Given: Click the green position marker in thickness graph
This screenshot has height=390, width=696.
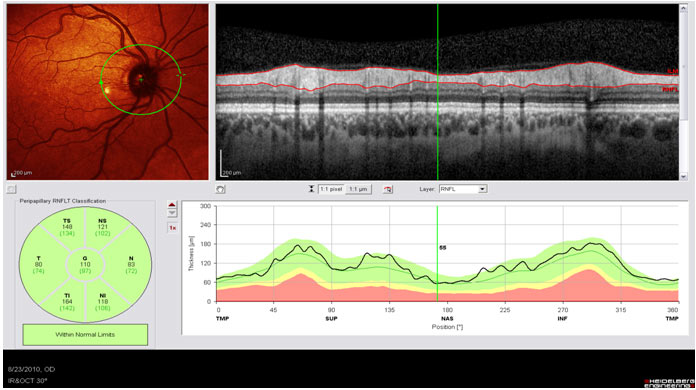Looking at the screenshot, I should tap(437, 253).
